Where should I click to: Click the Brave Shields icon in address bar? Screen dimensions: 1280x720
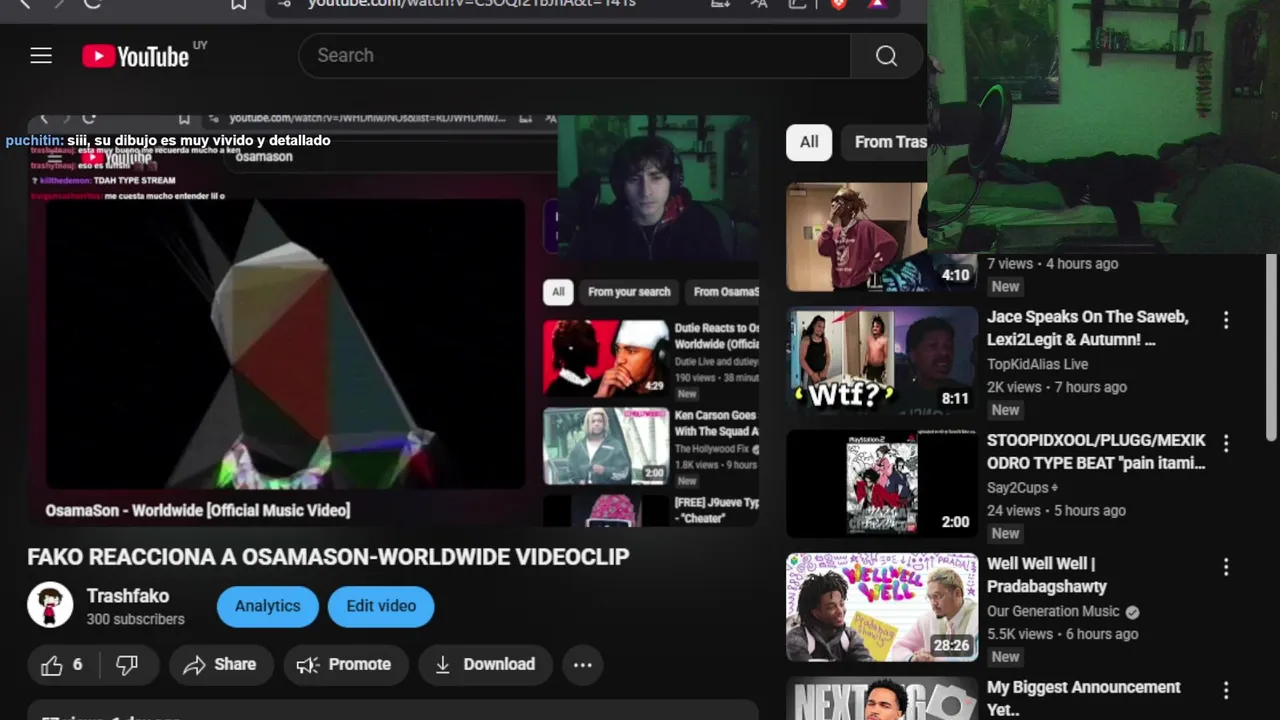839,4
